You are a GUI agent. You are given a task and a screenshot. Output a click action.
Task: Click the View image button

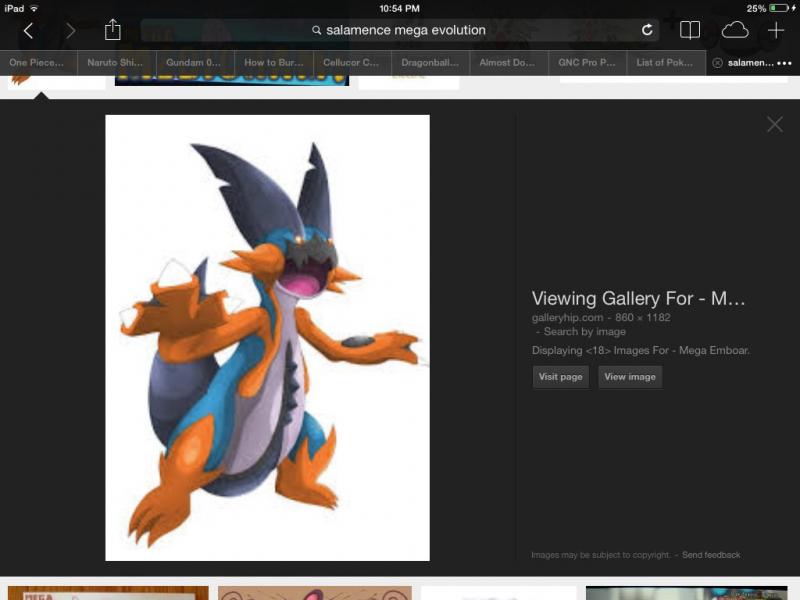point(630,377)
